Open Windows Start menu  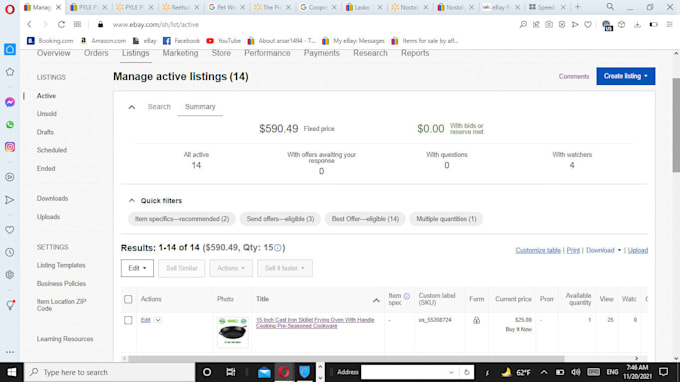coord(12,372)
